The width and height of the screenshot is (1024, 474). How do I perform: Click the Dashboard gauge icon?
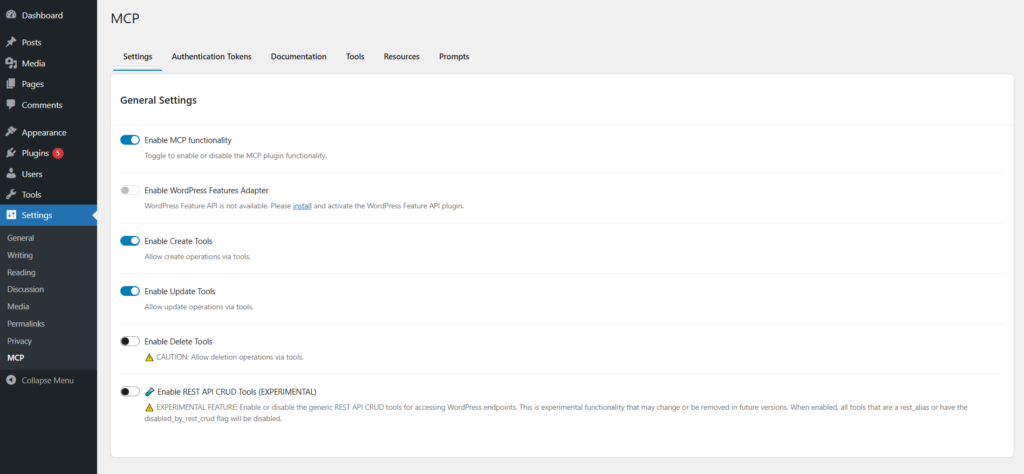click(x=11, y=15)
